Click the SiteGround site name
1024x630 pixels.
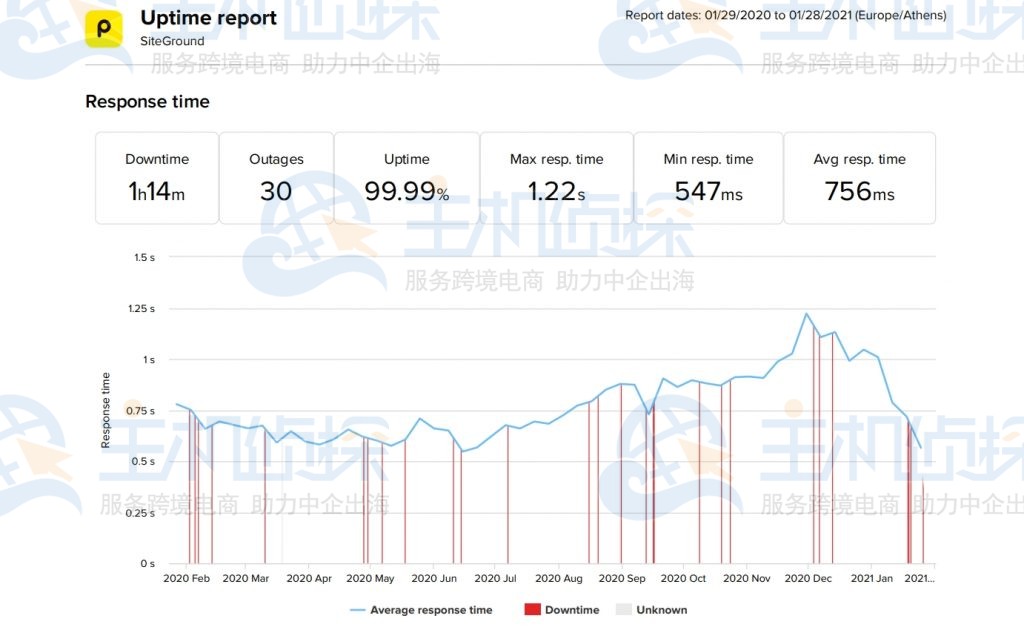point(172,42)
